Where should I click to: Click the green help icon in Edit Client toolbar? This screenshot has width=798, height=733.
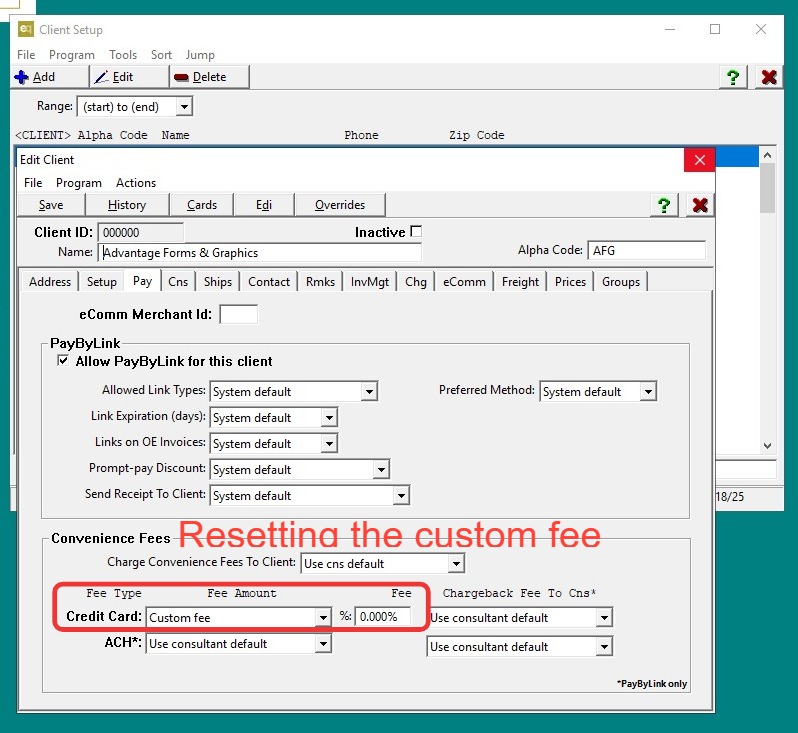(x=664, y=205)
